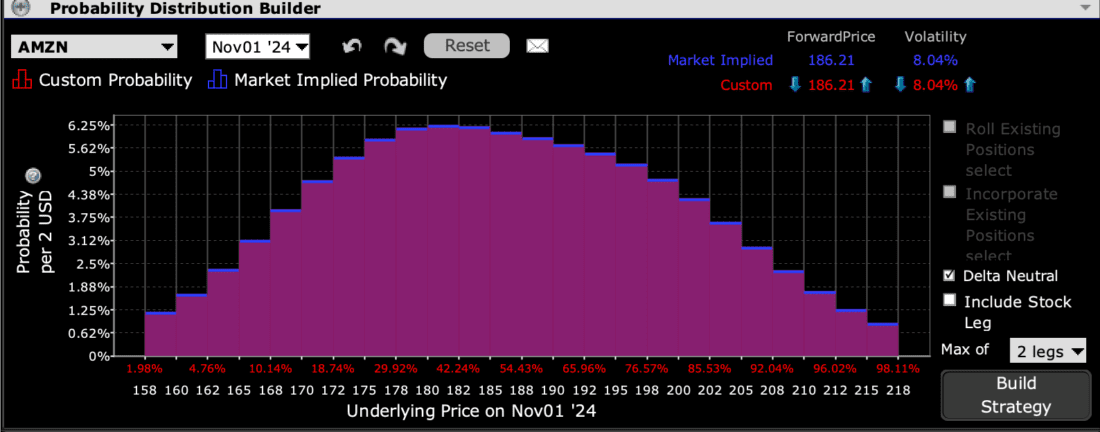
Task: Click the Underlying Price on Nov01 '24 axis title
Action: coord(471,410)
